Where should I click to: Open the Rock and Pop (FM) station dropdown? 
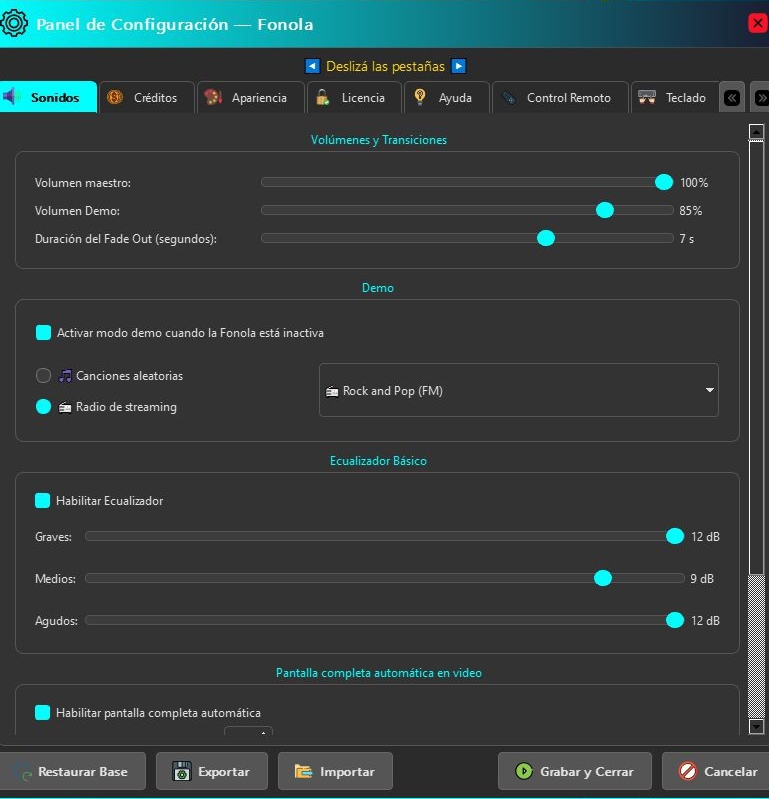(x=519, y=390)
